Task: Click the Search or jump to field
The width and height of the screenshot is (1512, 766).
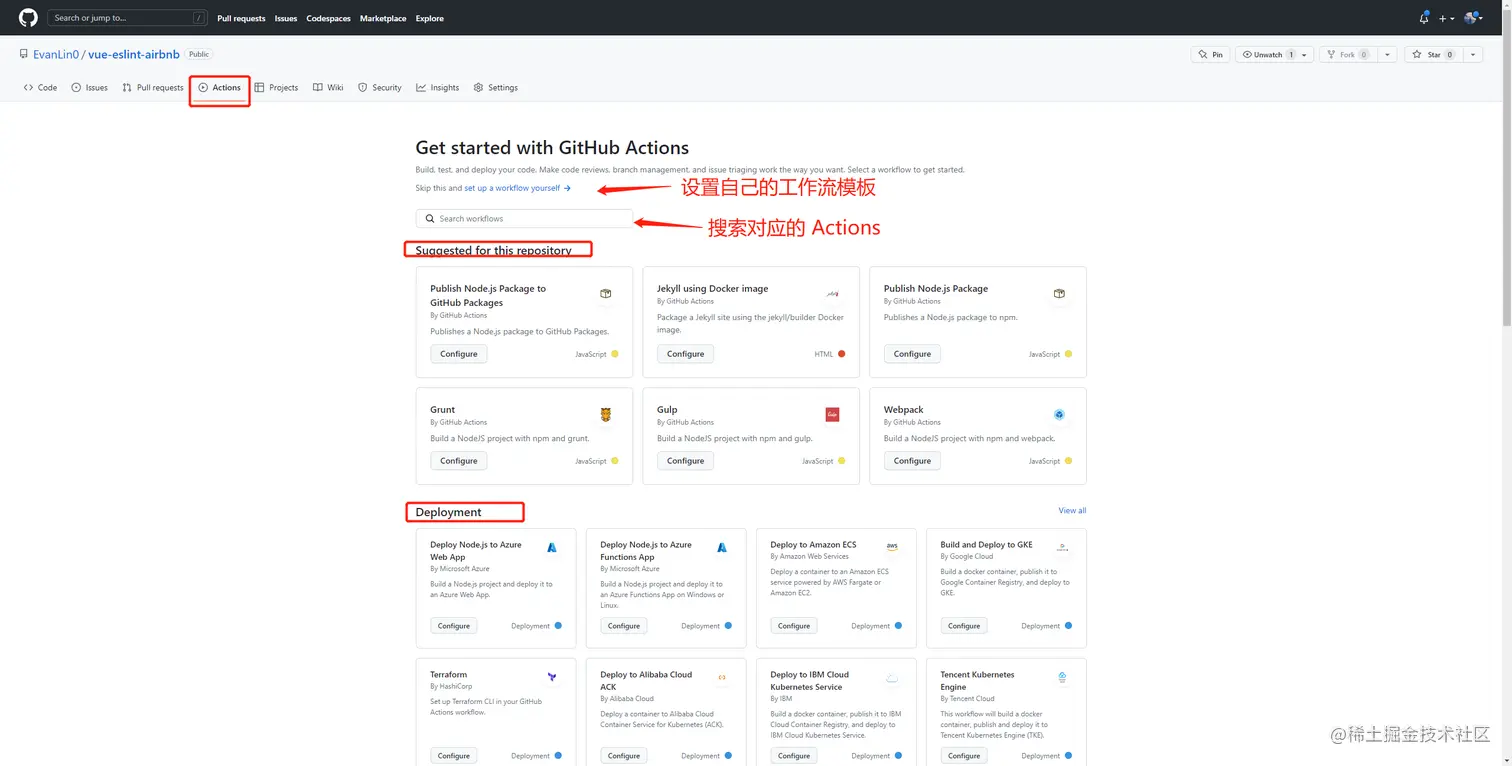Action: 127,18
